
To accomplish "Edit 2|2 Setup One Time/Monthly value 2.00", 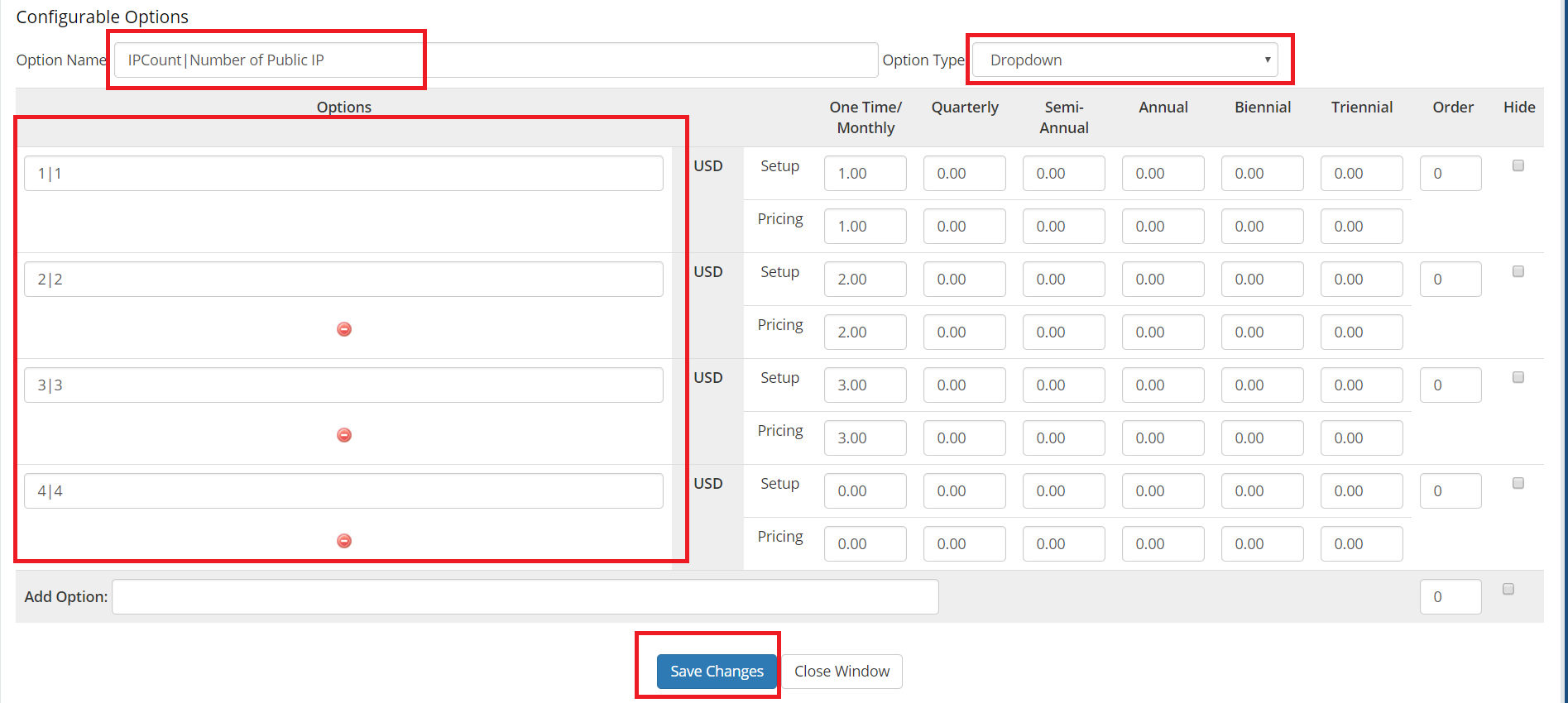I will coord(866,280).
